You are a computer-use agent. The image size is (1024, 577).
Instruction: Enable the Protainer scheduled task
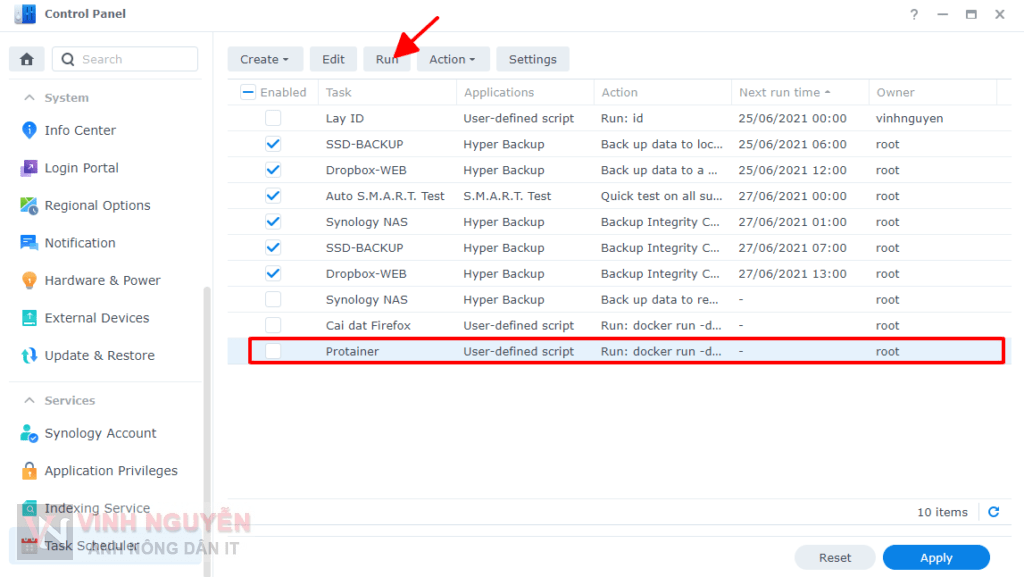click(x=272, y=351)
